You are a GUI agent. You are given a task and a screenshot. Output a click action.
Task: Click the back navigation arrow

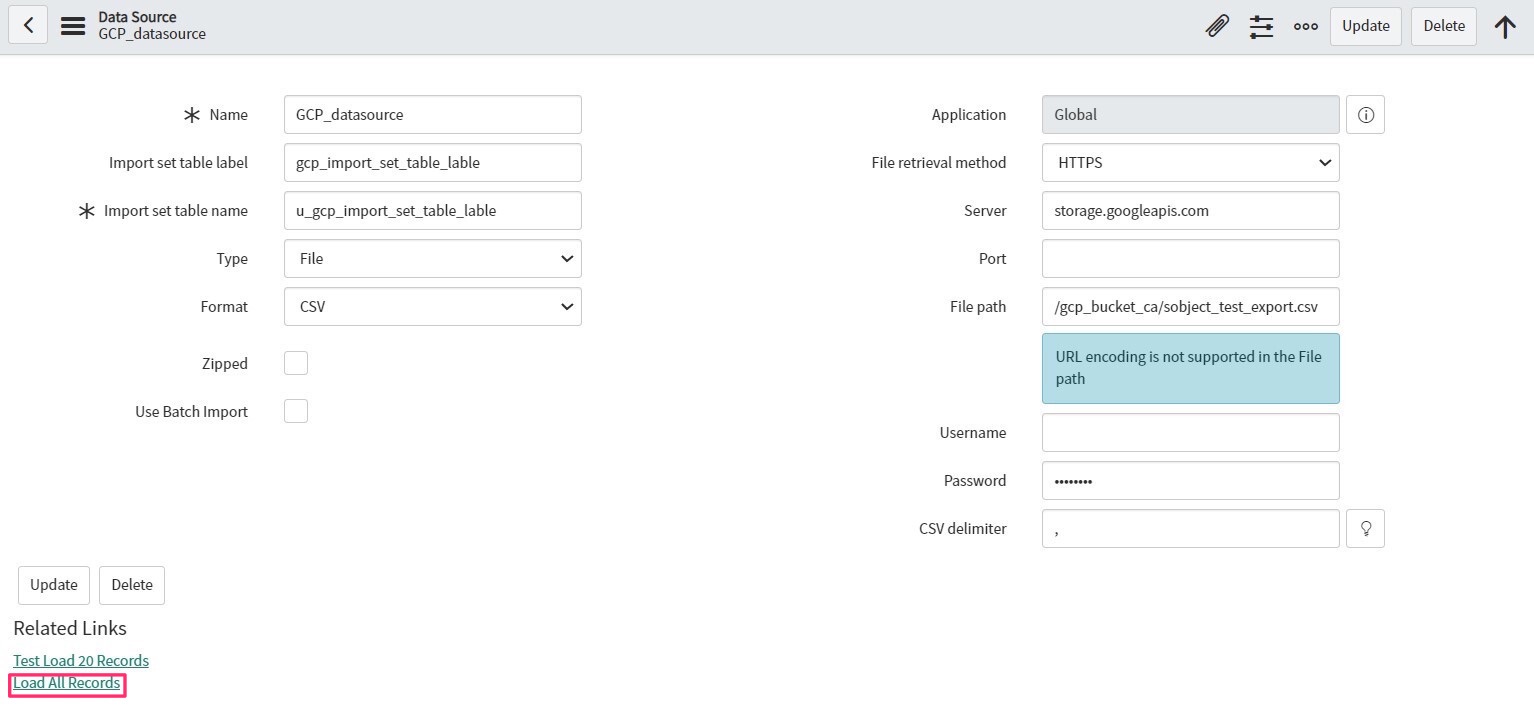point(27,24)
